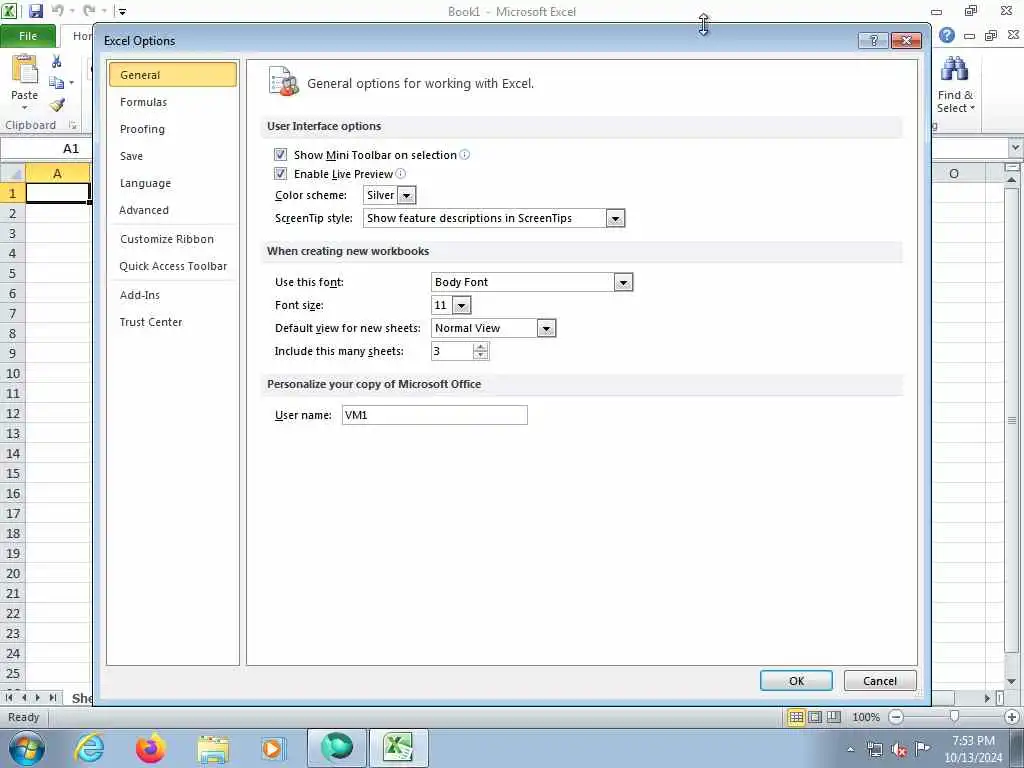Click the first sheet navigation arrow
1024x768 pixels.
tap(9, 697)
